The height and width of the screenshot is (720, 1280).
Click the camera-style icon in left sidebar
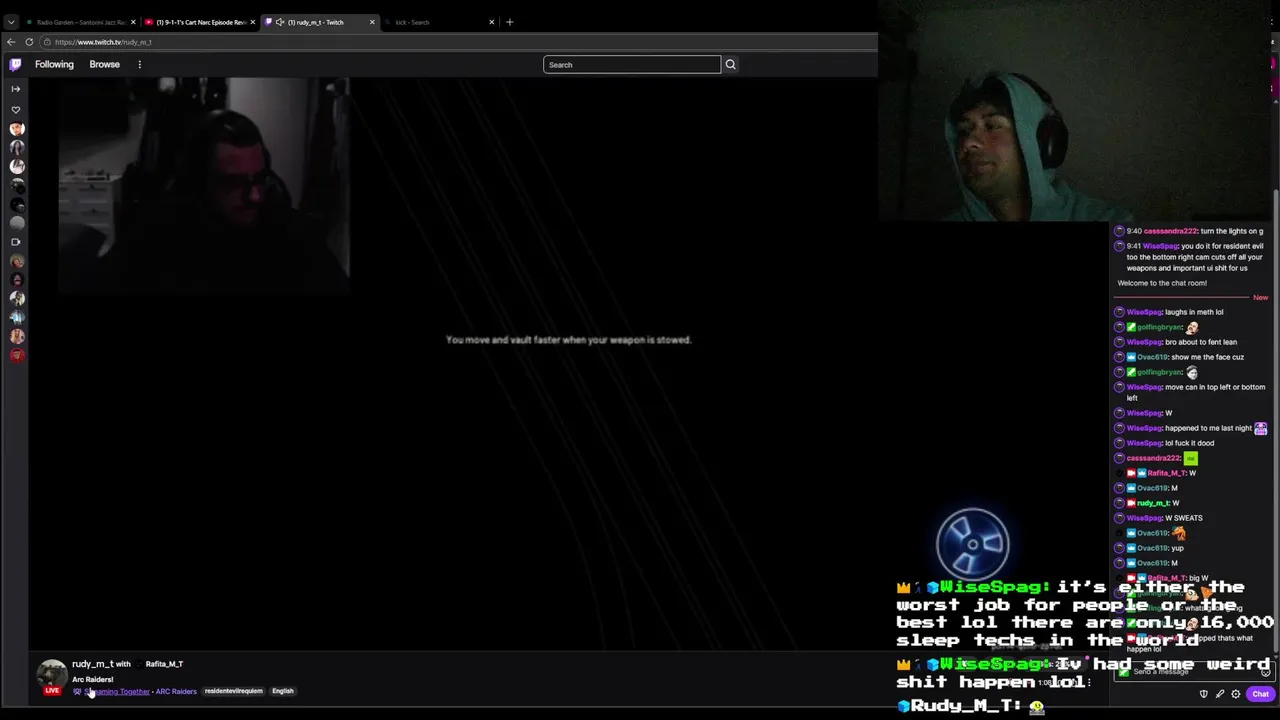[15, 242]
